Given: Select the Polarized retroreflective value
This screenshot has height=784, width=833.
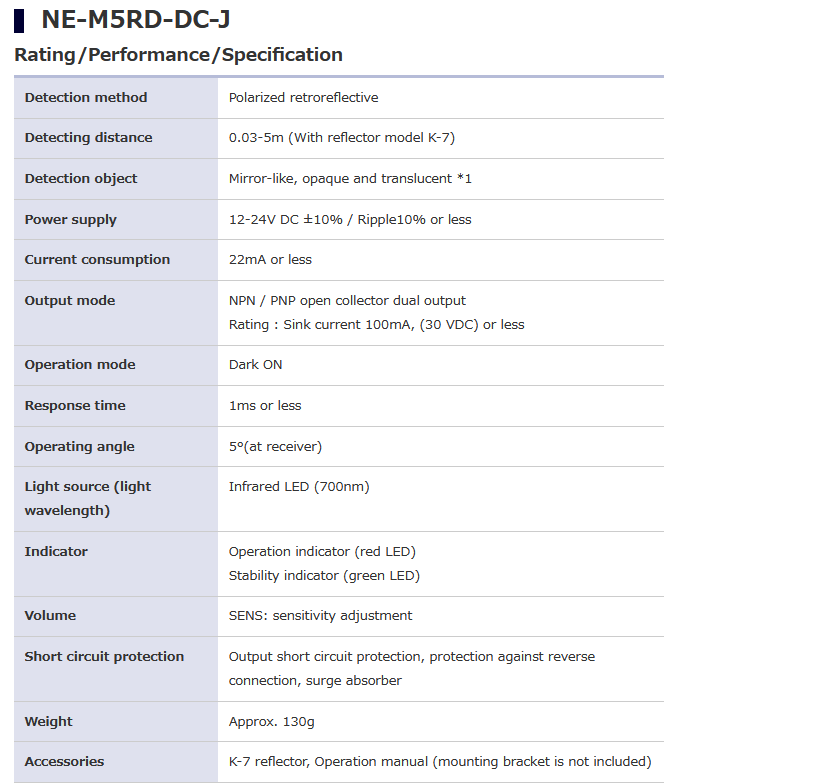Looking at the screenshot, I should 303,97.
